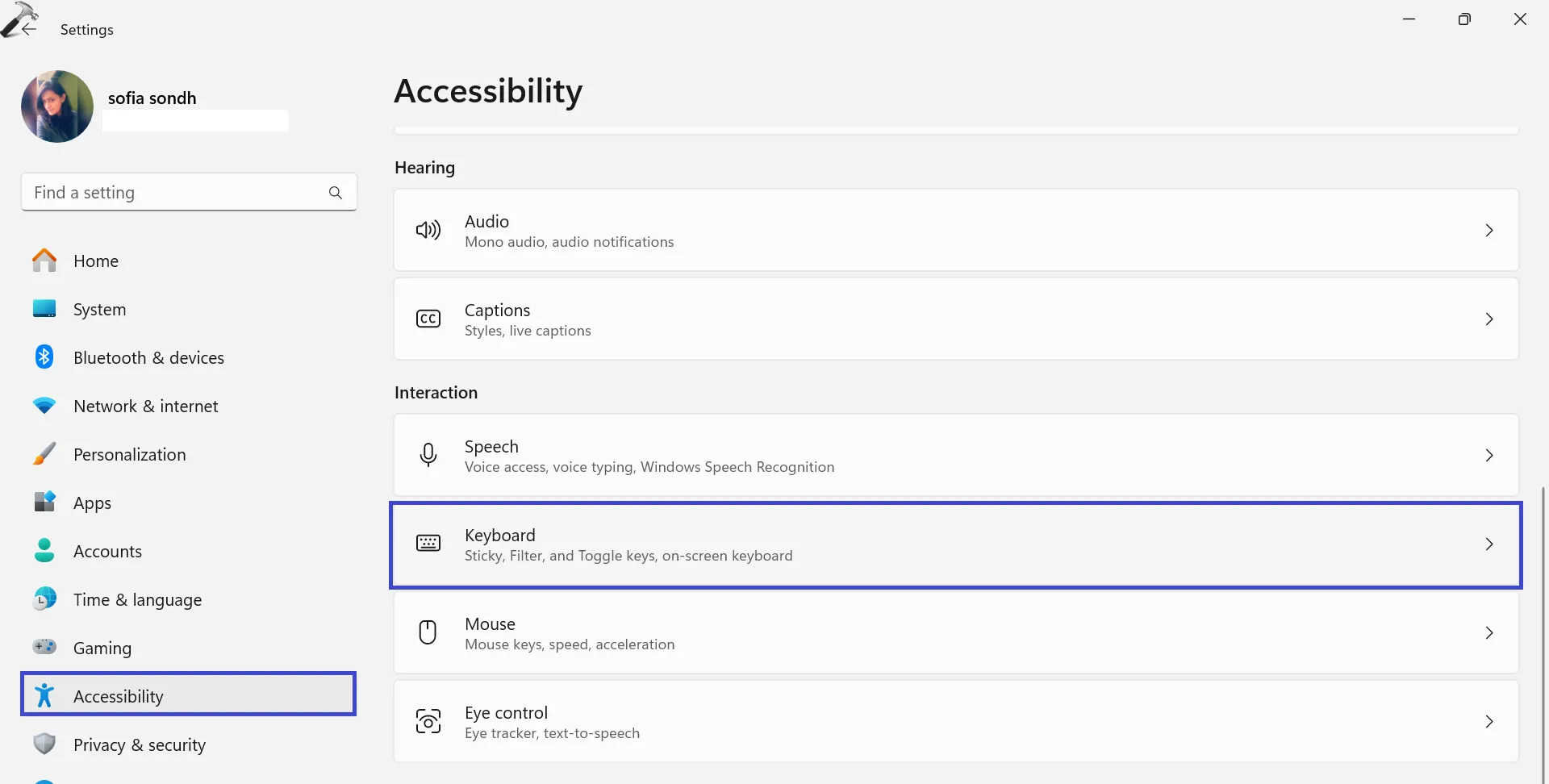
Task: Open the System settings category
Action: (99, 310)
